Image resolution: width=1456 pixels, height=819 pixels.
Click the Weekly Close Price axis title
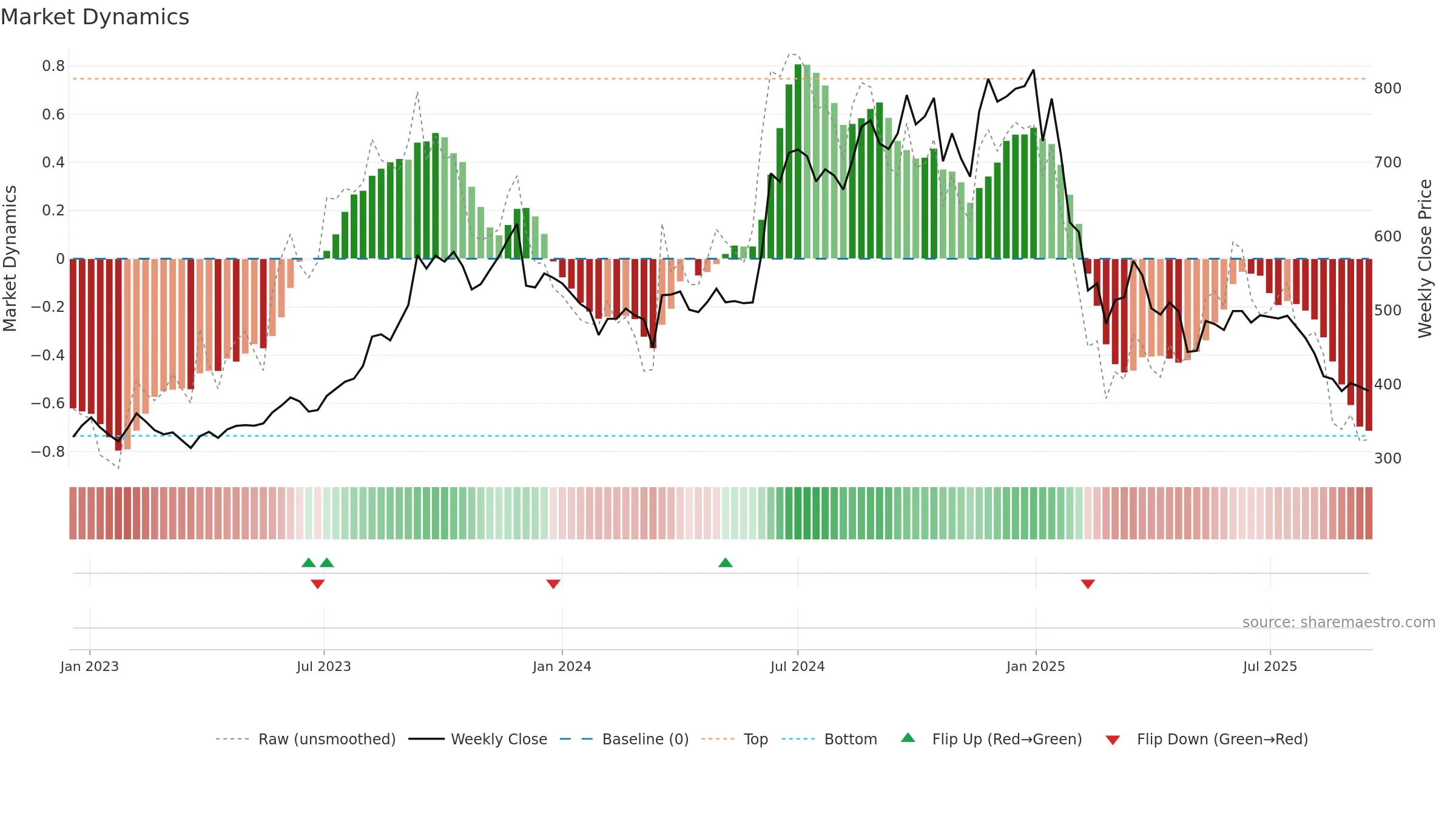pos(1425,258)
